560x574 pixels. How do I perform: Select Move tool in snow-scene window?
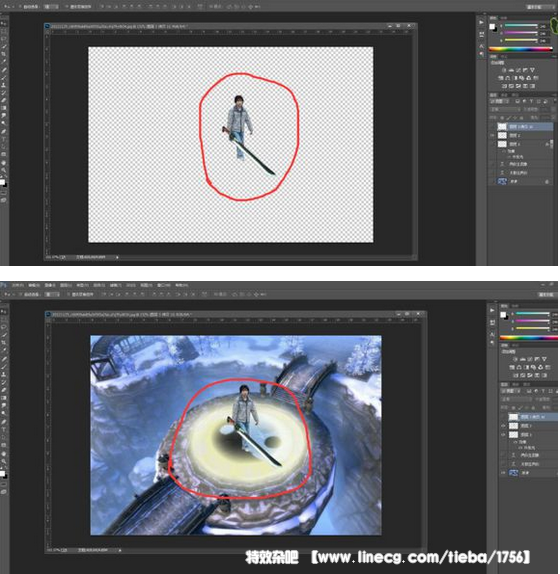(x=4, y=312)
